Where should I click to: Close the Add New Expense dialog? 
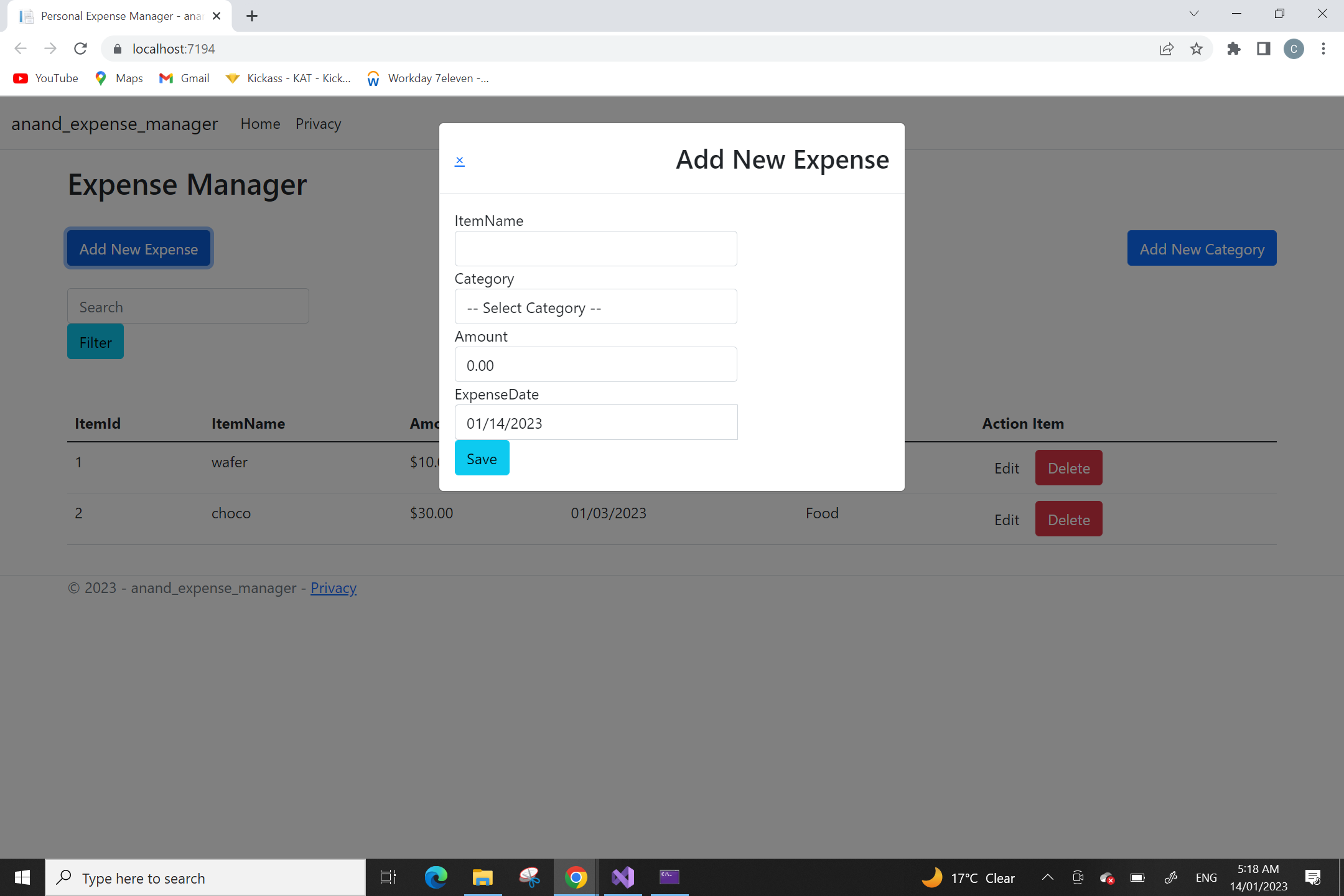coord(460,160)
